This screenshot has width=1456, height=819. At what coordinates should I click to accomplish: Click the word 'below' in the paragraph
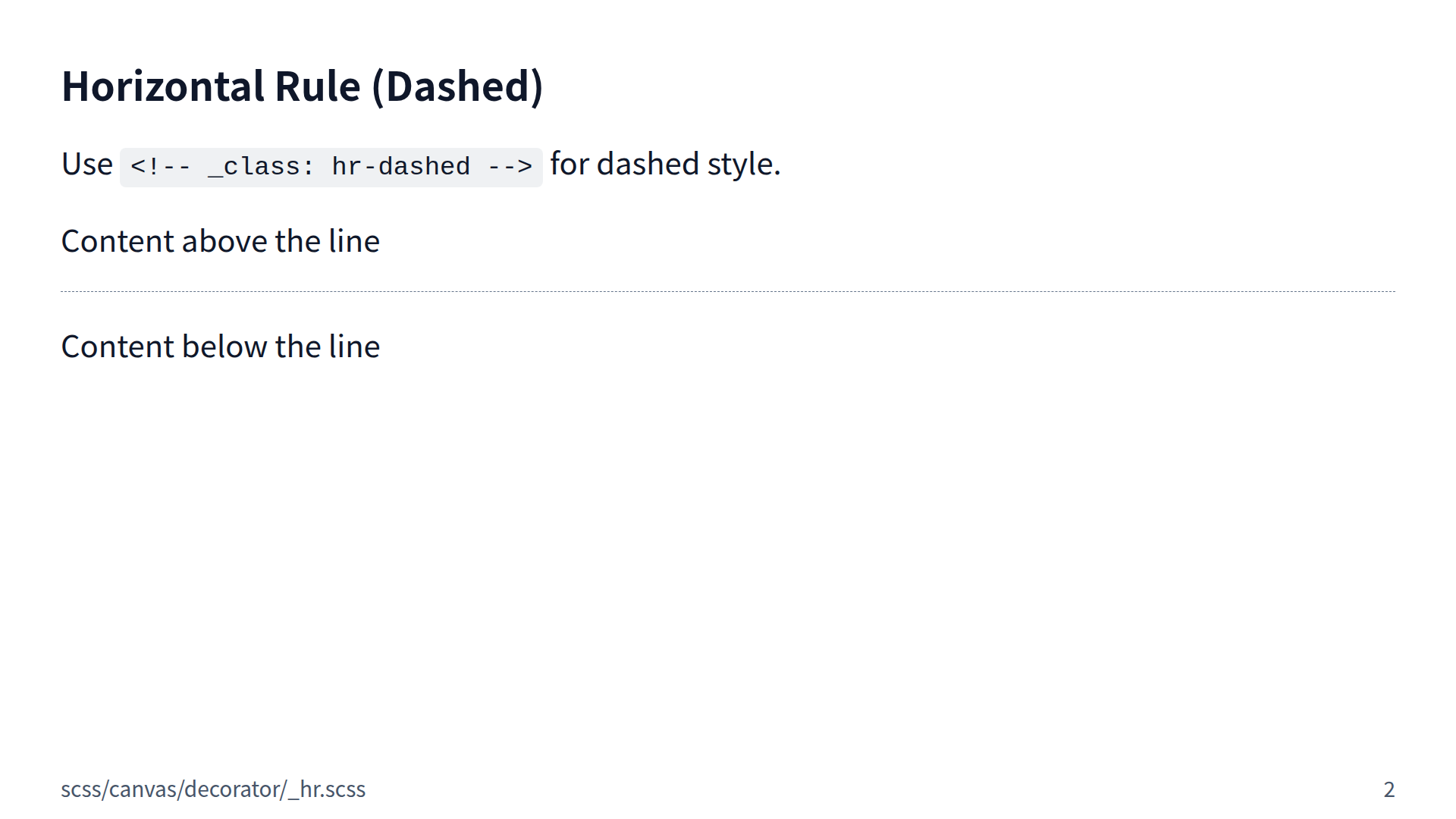coord(224,347)
